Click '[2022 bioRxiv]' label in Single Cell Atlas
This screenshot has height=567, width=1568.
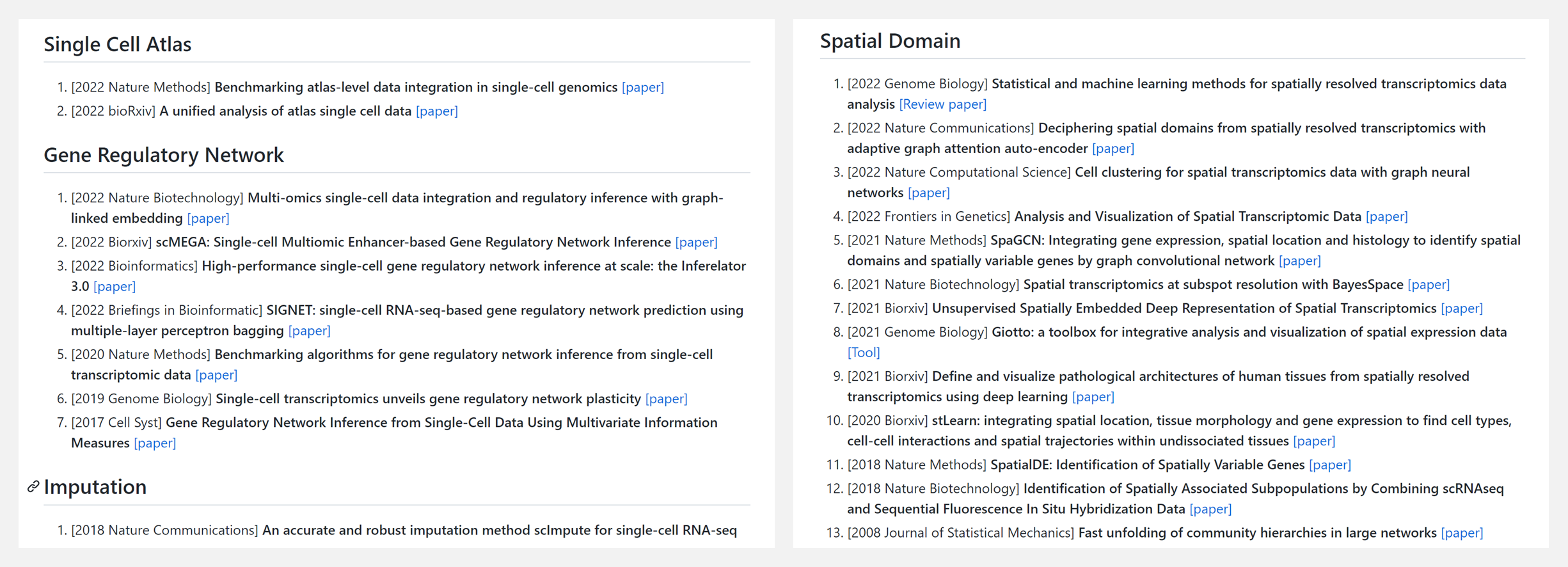click(113, 111)
